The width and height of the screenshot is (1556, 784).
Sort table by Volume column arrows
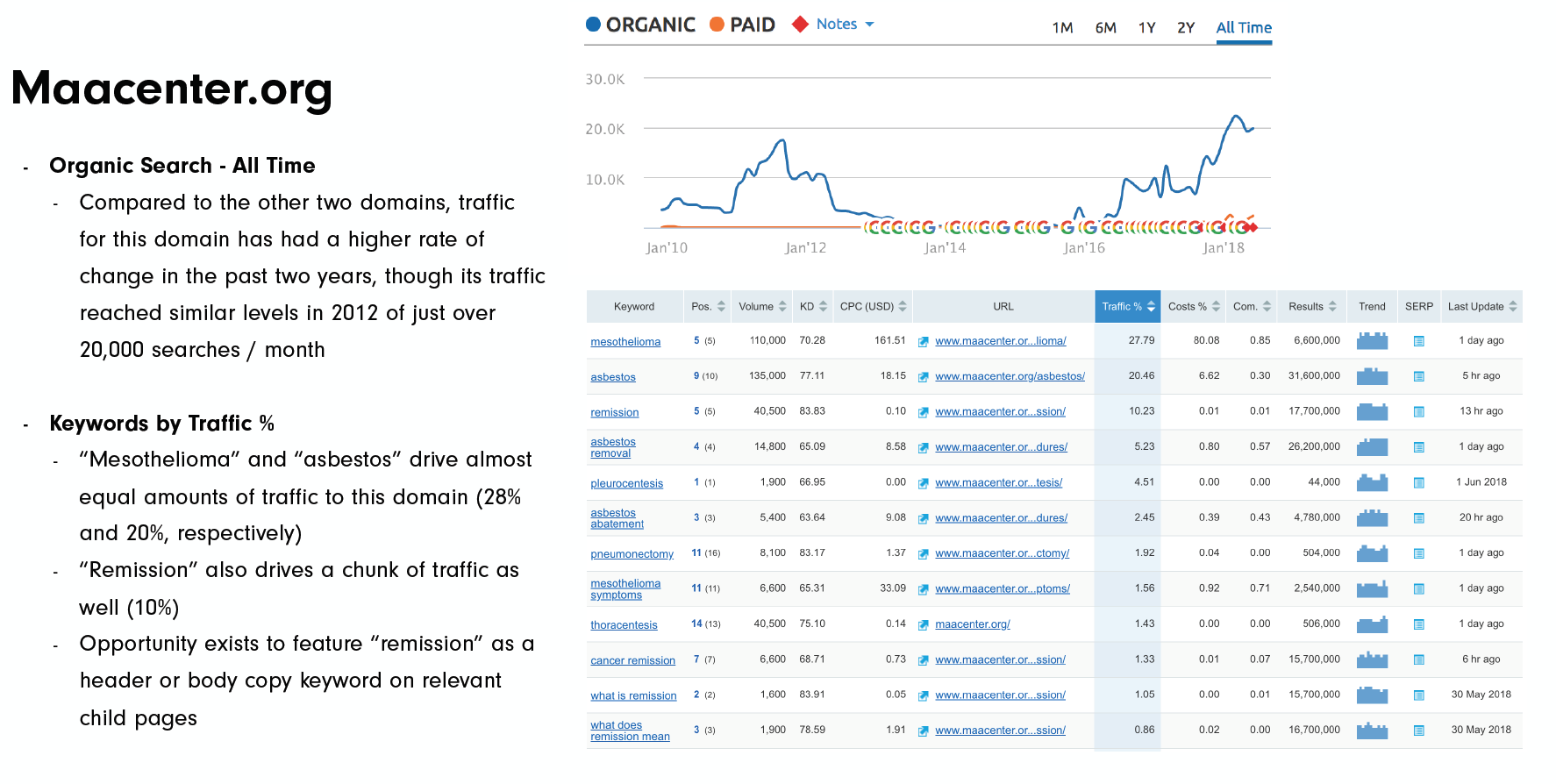(x=782, y=306)
